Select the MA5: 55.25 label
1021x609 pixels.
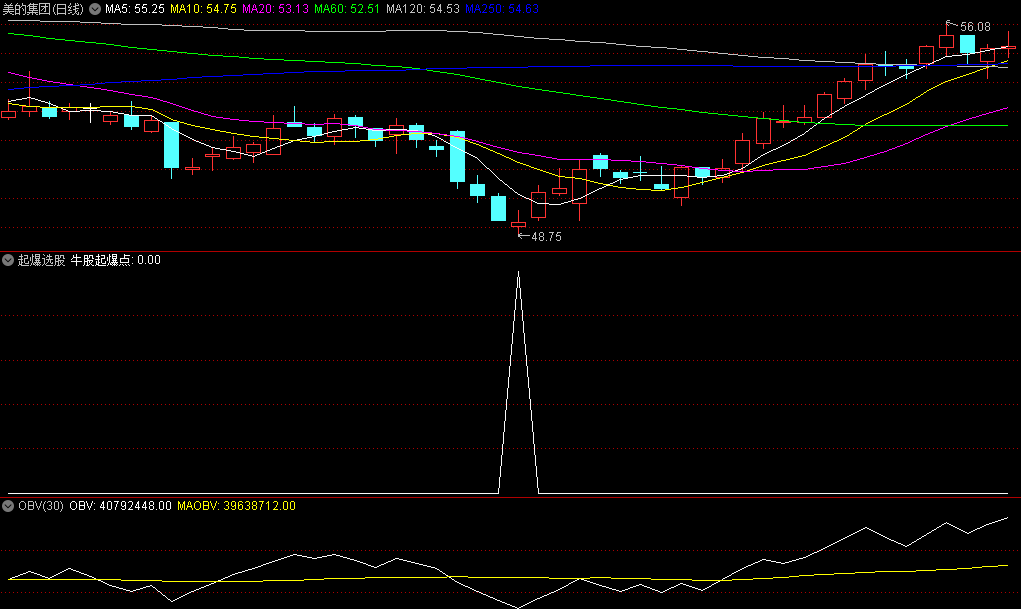click(x=135, y=9)
